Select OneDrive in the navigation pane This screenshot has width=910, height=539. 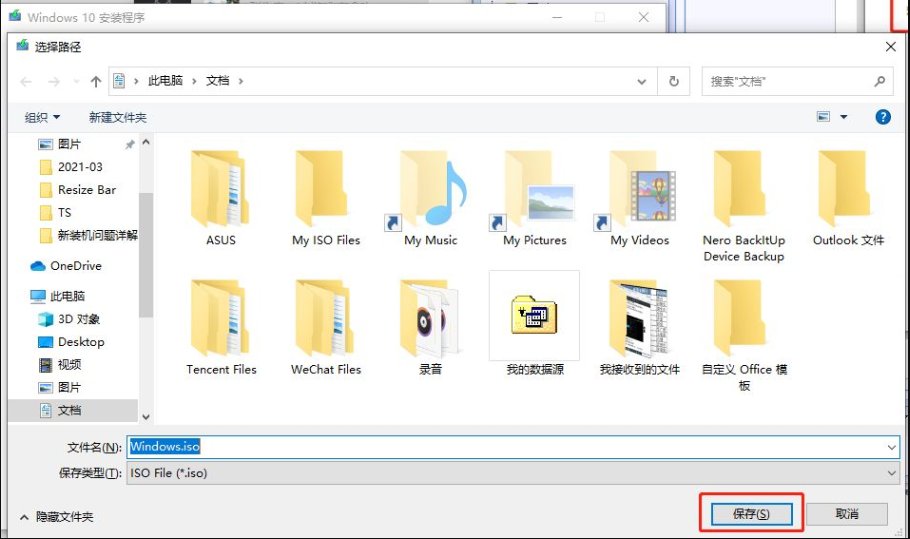pos(75,266)
